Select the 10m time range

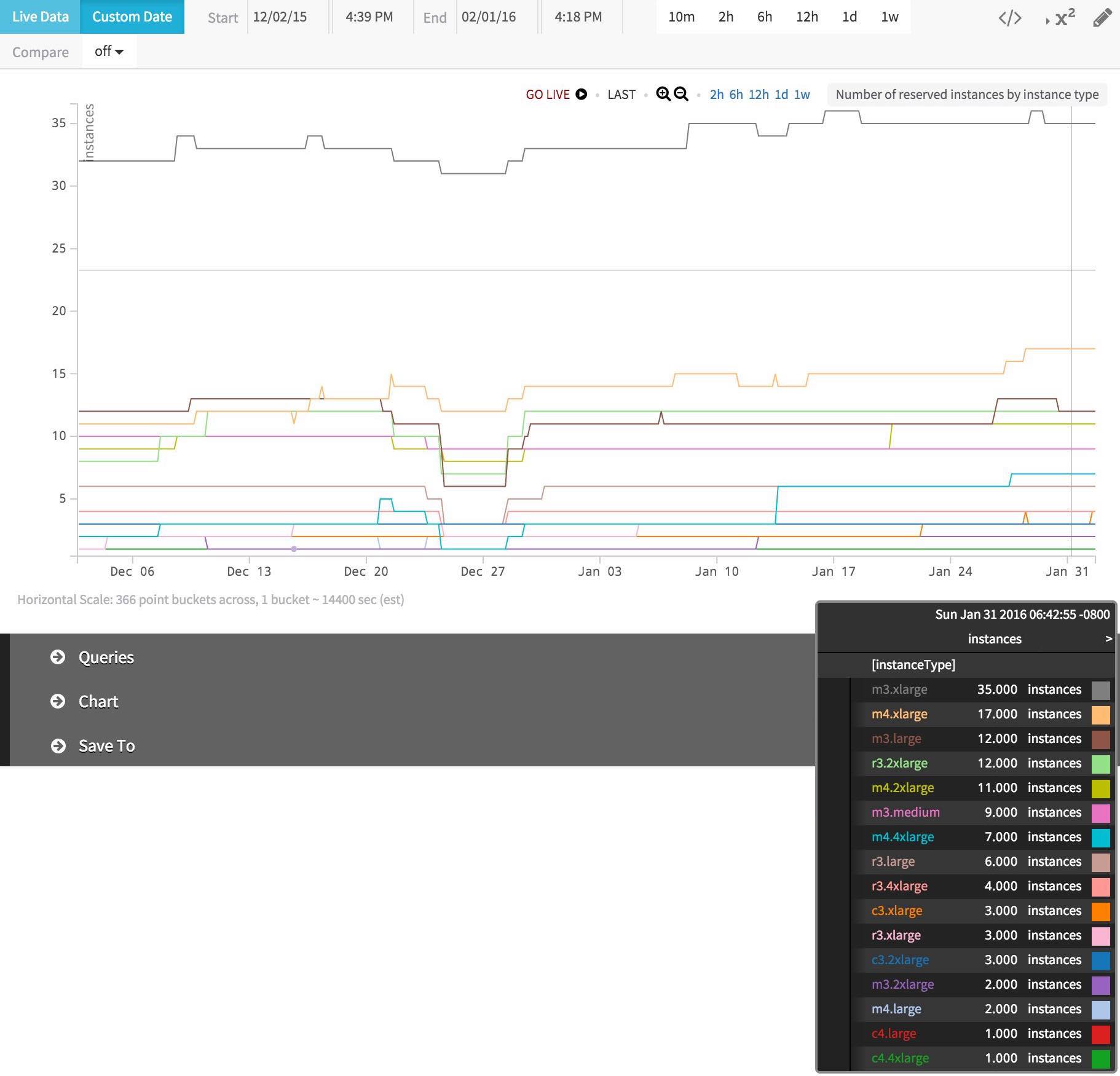[681, 17]
